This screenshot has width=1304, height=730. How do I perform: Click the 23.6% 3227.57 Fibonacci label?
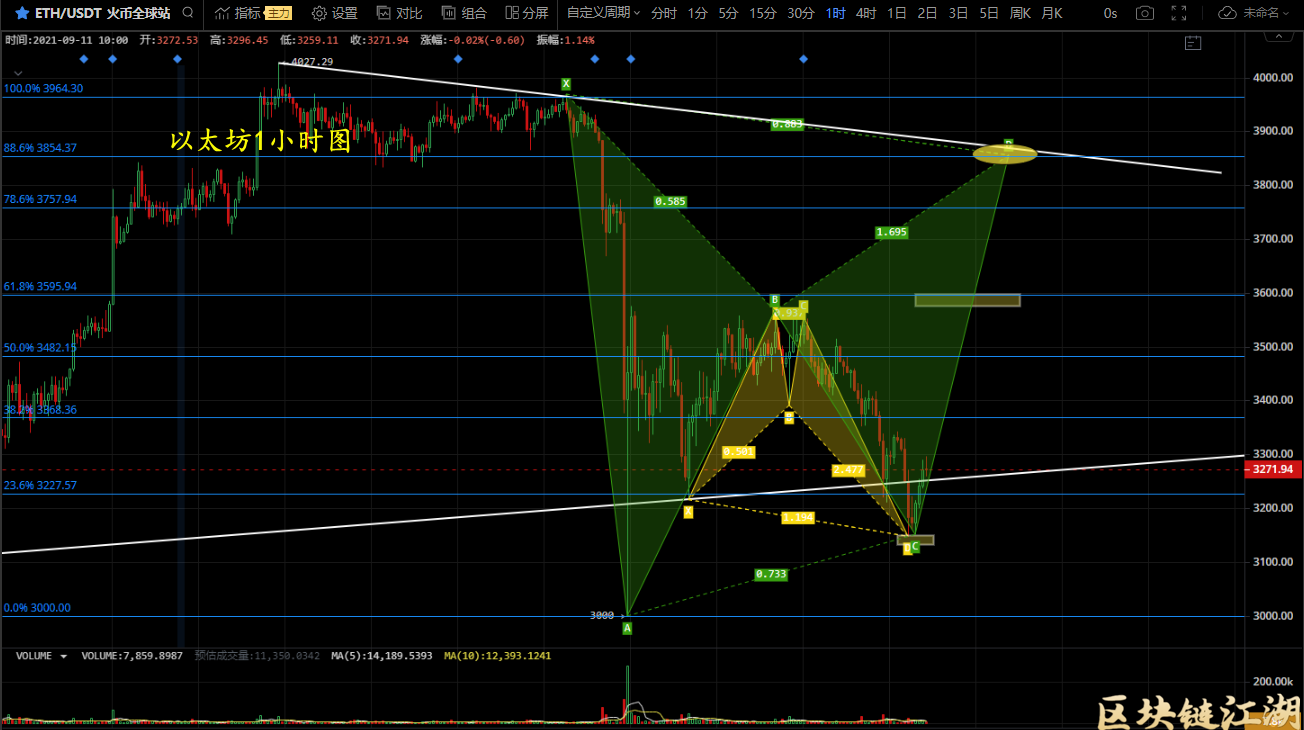tap(40, 485)
